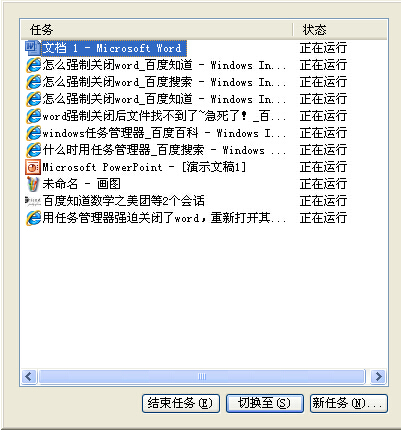The image size is (401, 430).
Task: Click the 切换至(S) button
Action: (265, 403)
